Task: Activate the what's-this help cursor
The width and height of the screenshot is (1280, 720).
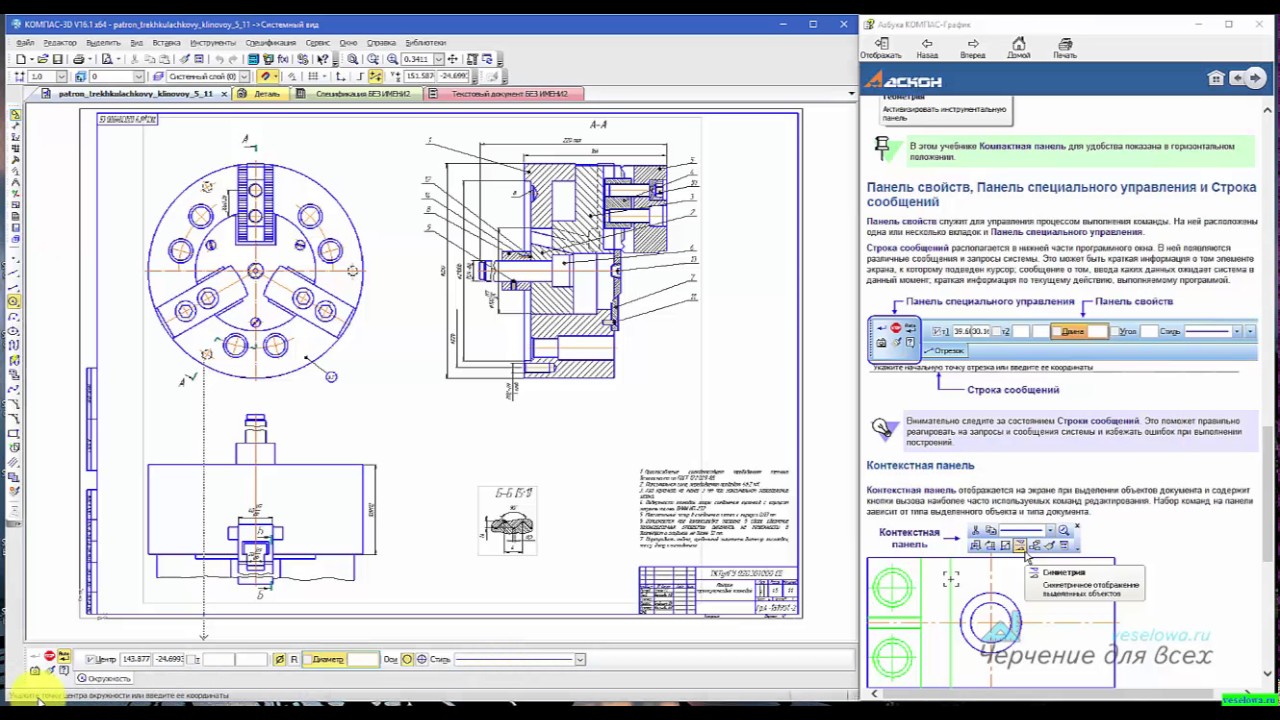Action: click(322, 59)
